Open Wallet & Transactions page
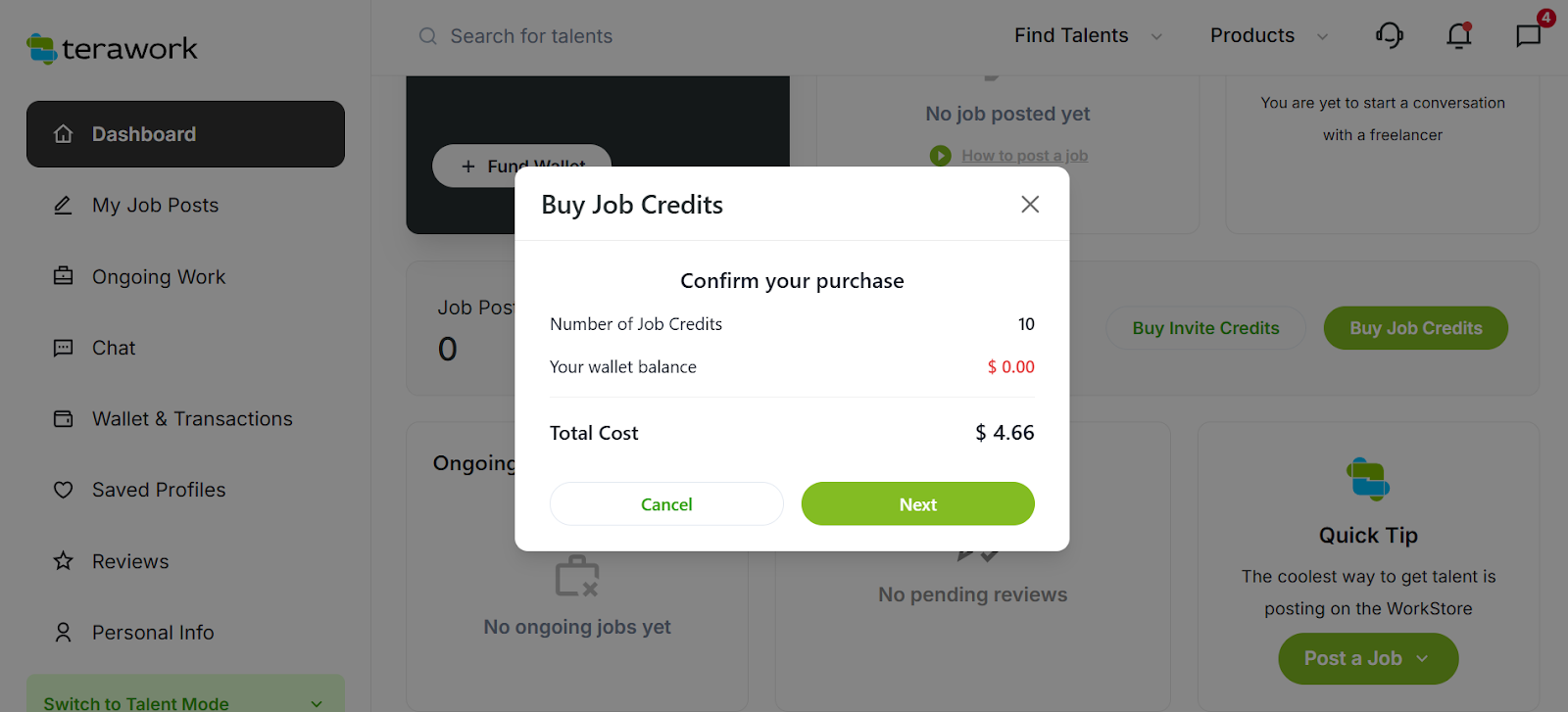 point(192,419)
